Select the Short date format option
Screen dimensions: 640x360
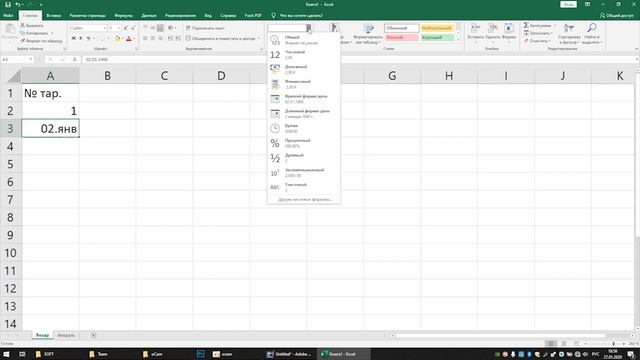coord(304,99)
